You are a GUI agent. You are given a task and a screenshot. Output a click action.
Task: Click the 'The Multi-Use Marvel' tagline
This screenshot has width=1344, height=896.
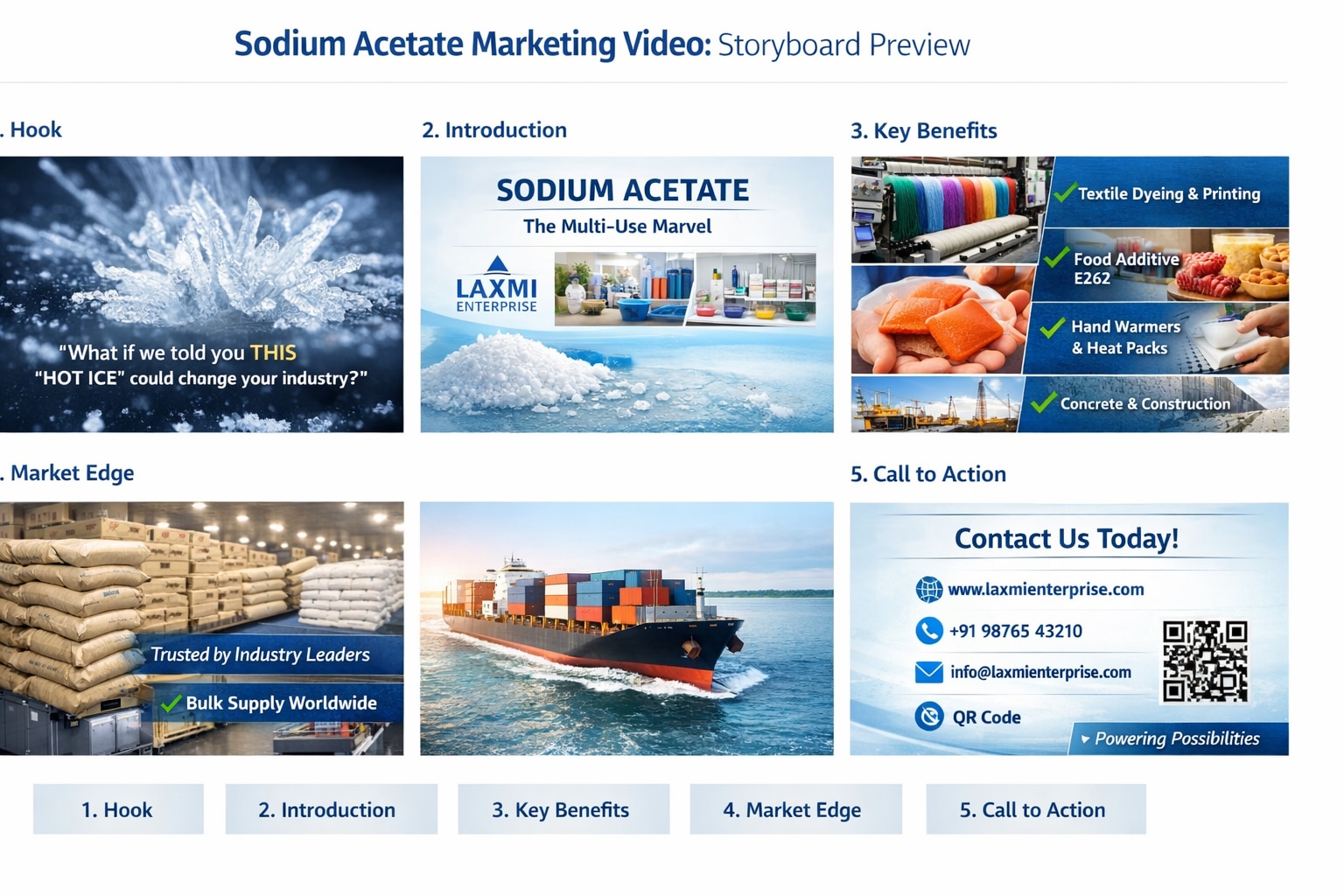618,227
